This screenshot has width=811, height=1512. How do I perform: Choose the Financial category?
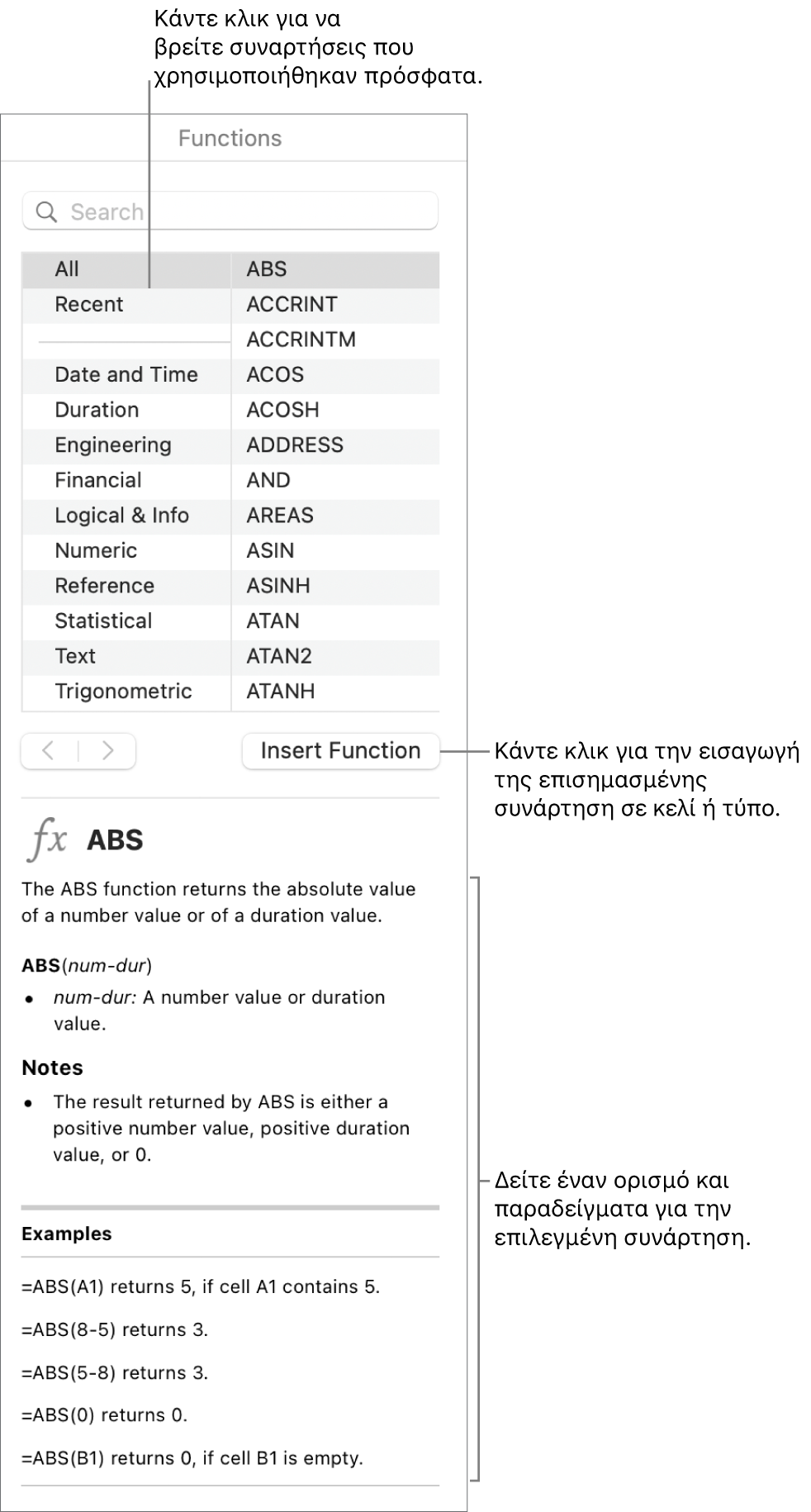(x=98, y=481)
